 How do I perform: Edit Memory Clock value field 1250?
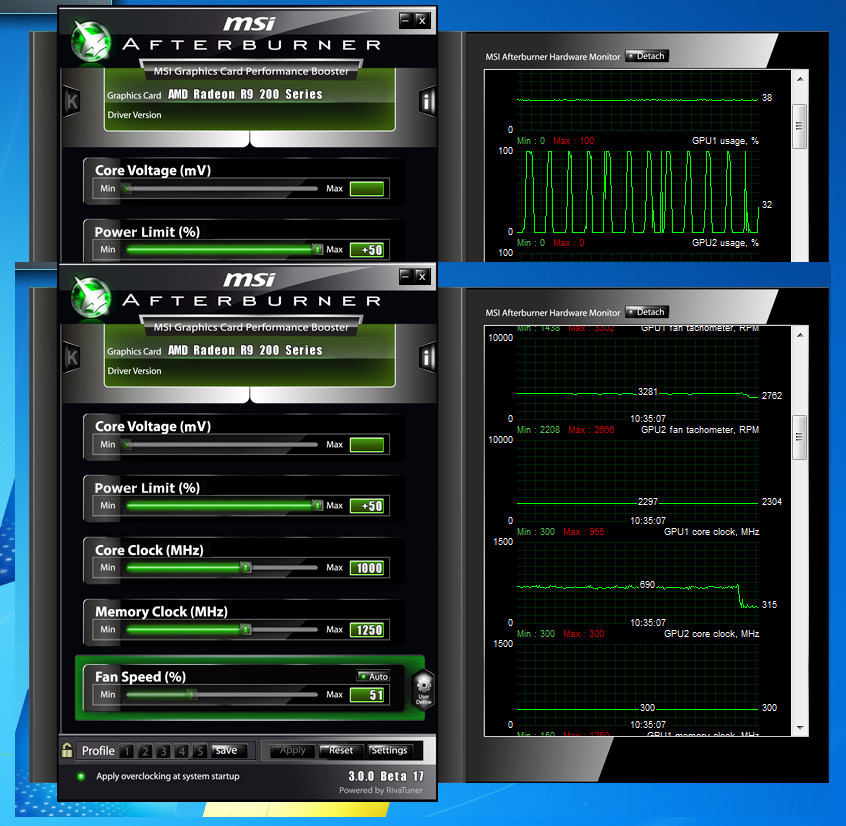[367, 630]
